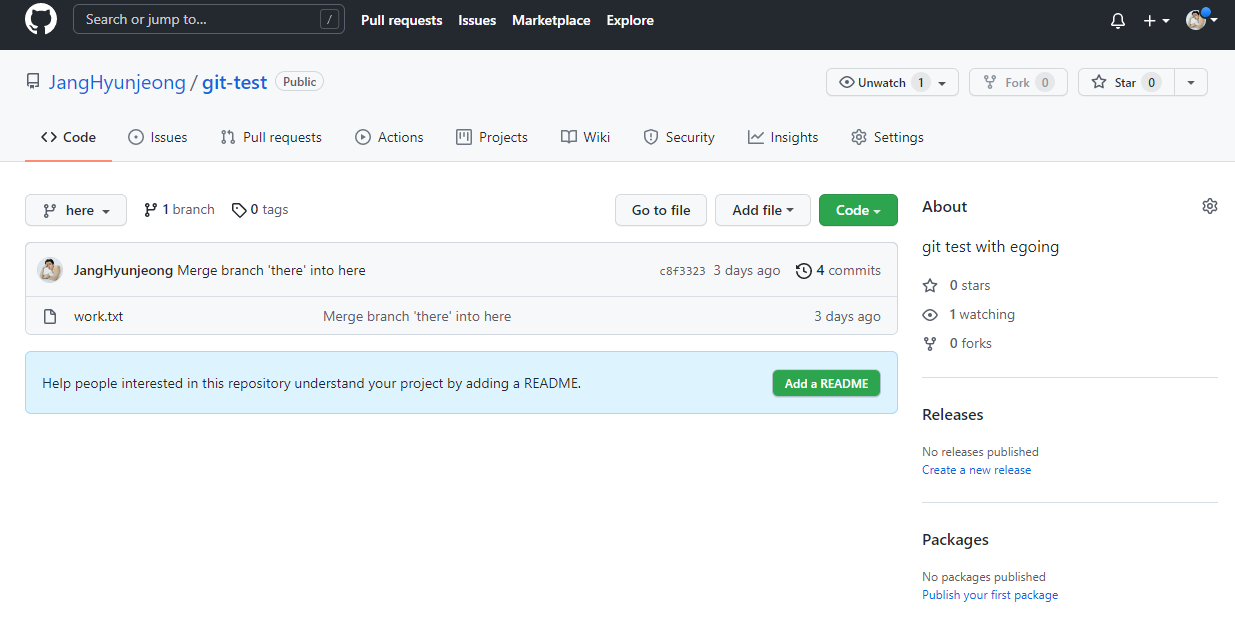Screen dimensions: 1235x629
Task: View the 1 branch link
Action: click(x=179, y=209)
